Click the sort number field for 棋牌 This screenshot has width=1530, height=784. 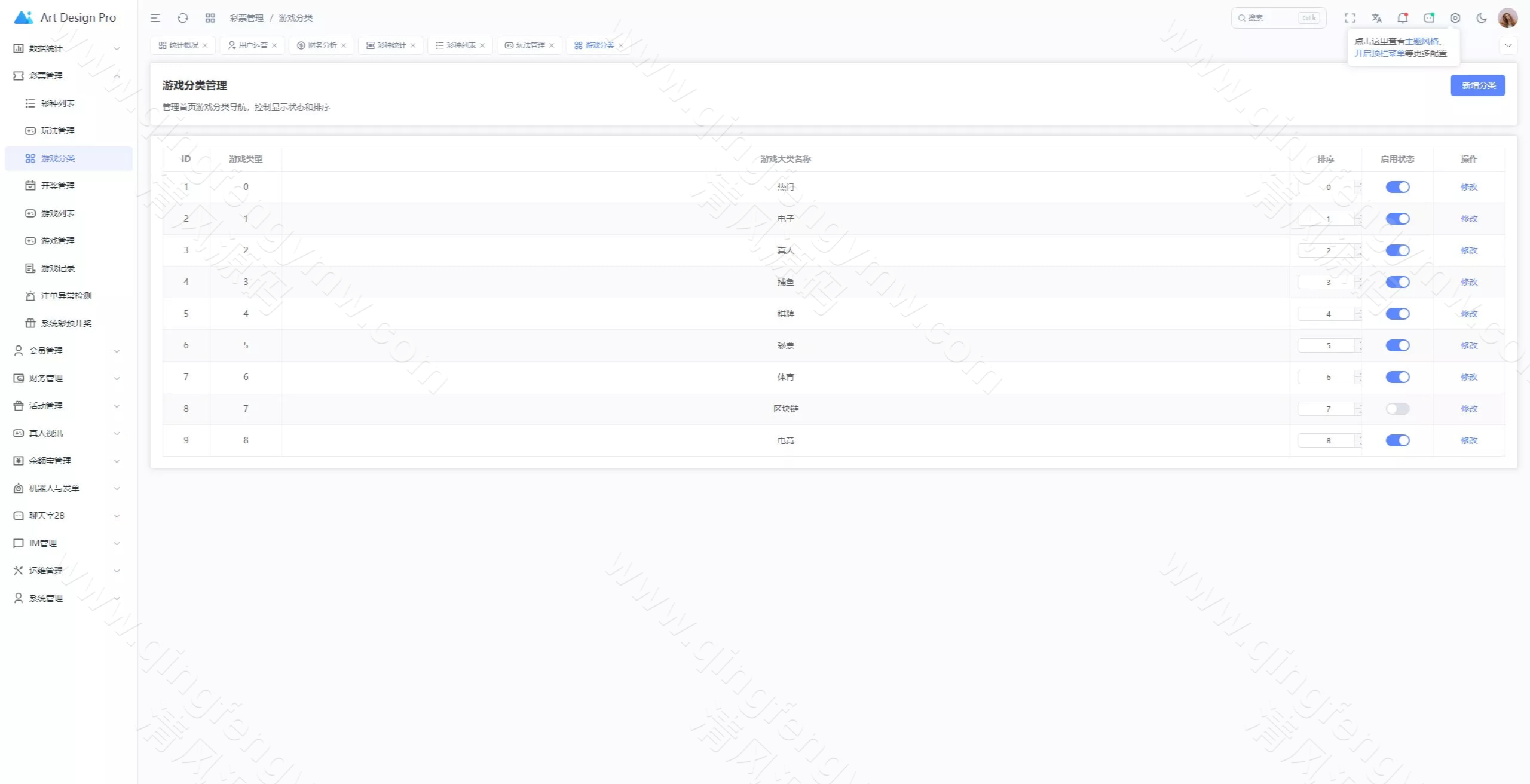[x=1326, y=314]
